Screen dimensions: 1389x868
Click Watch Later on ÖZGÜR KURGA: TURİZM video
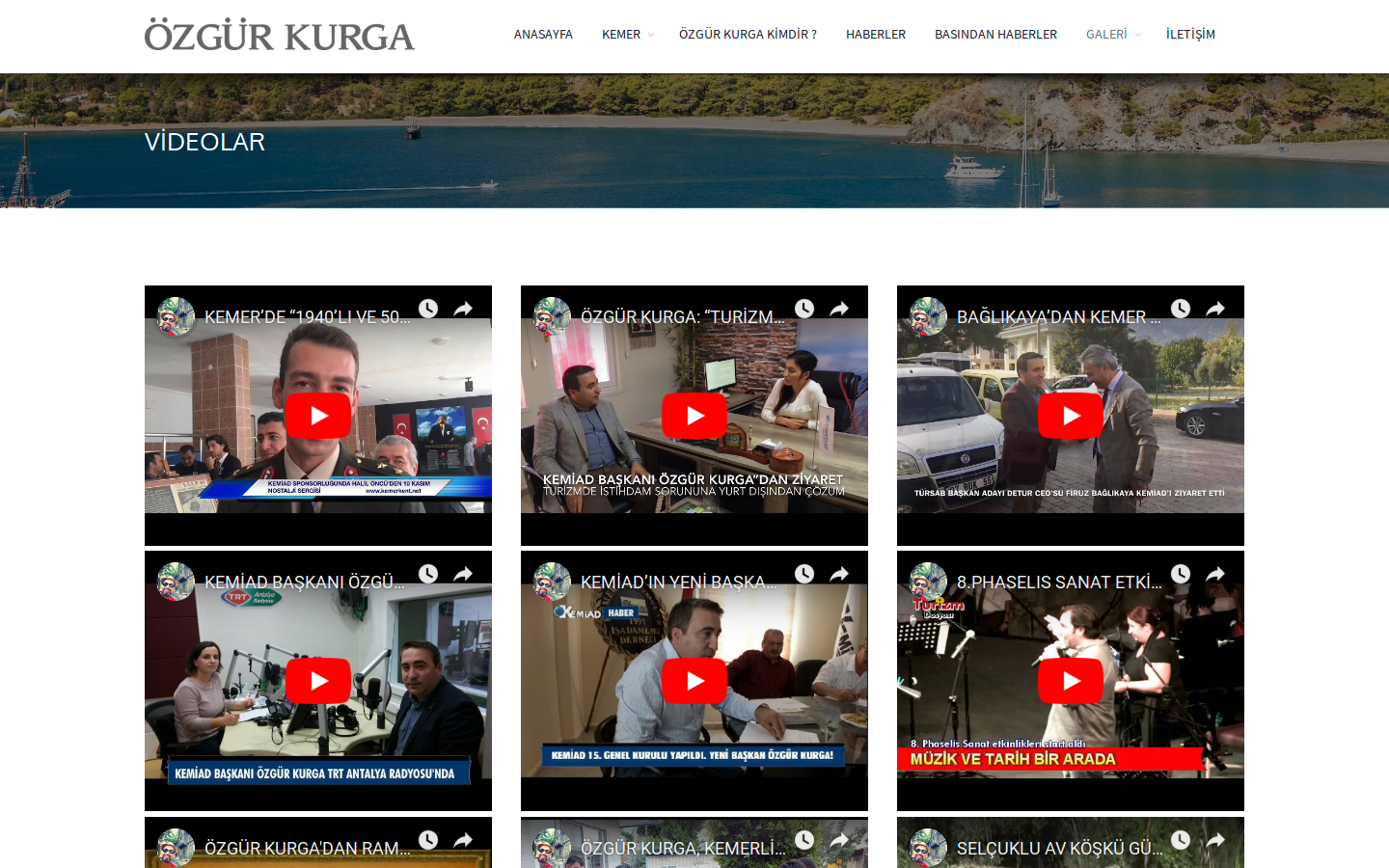804,309
